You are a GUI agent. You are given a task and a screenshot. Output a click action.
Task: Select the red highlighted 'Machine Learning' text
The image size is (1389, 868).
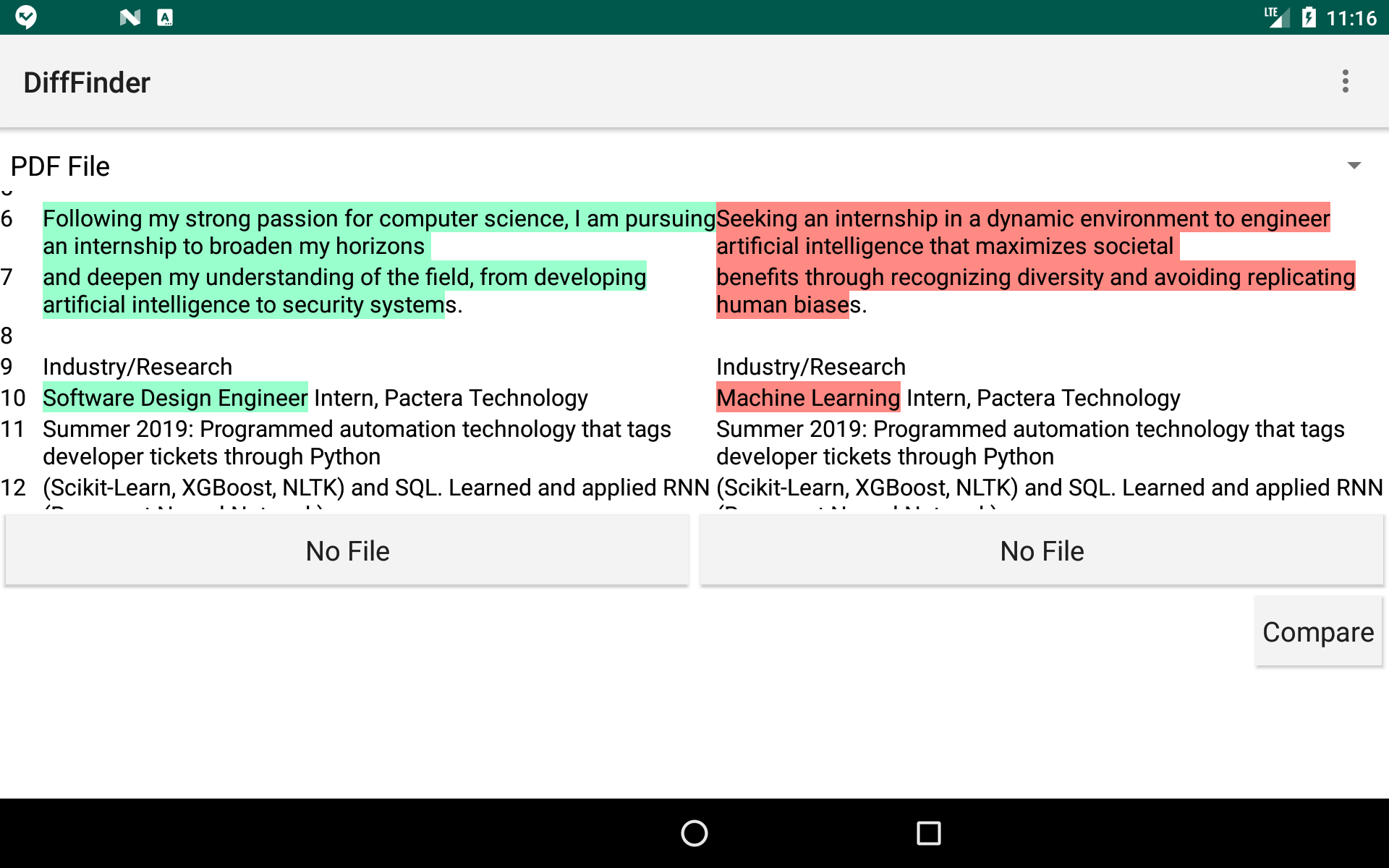pyautogui.click(x=807, y=397)
